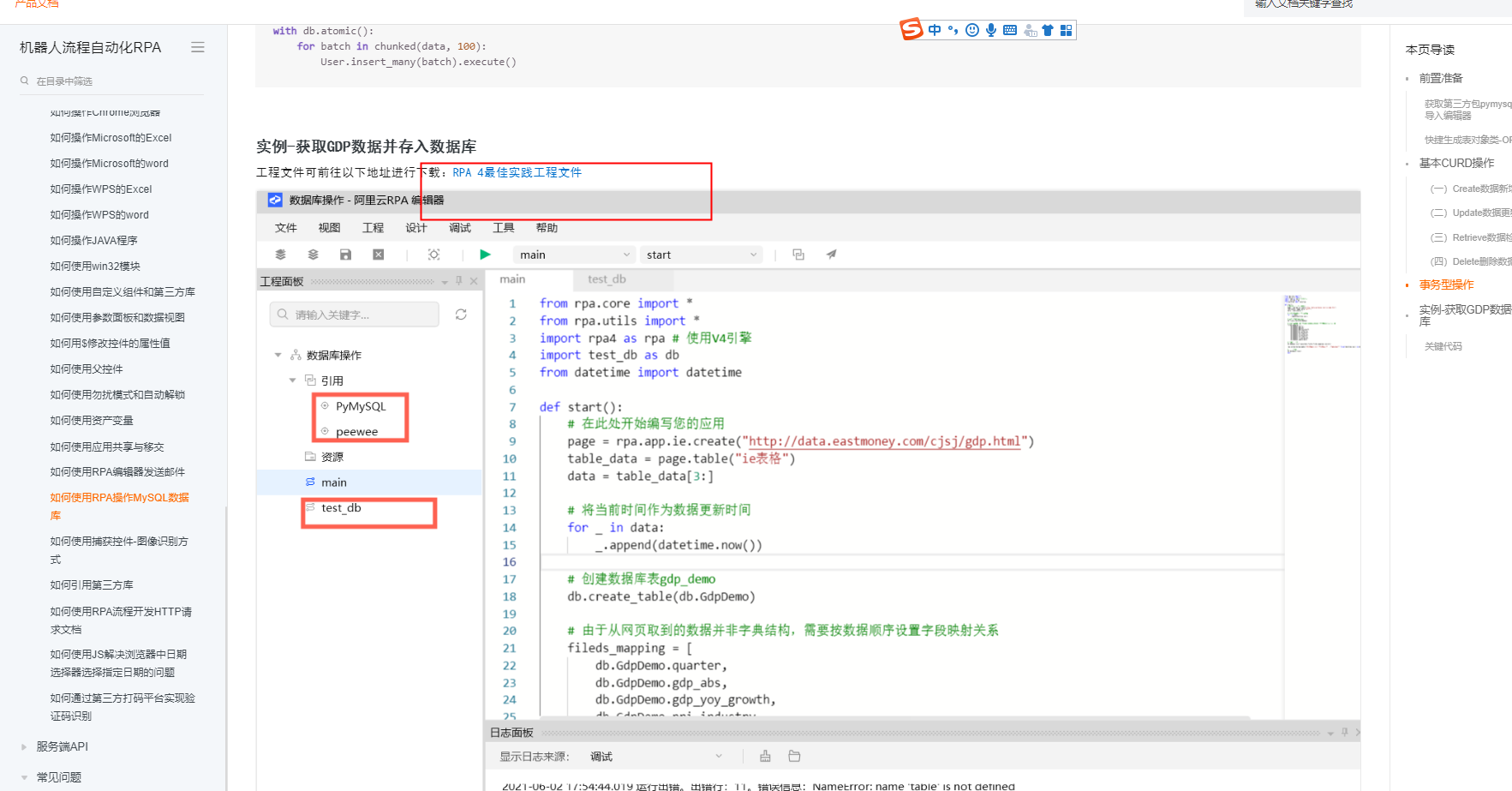Refresh the project tree
Screen dimensions: 1512x791
[x=461, y=315]
